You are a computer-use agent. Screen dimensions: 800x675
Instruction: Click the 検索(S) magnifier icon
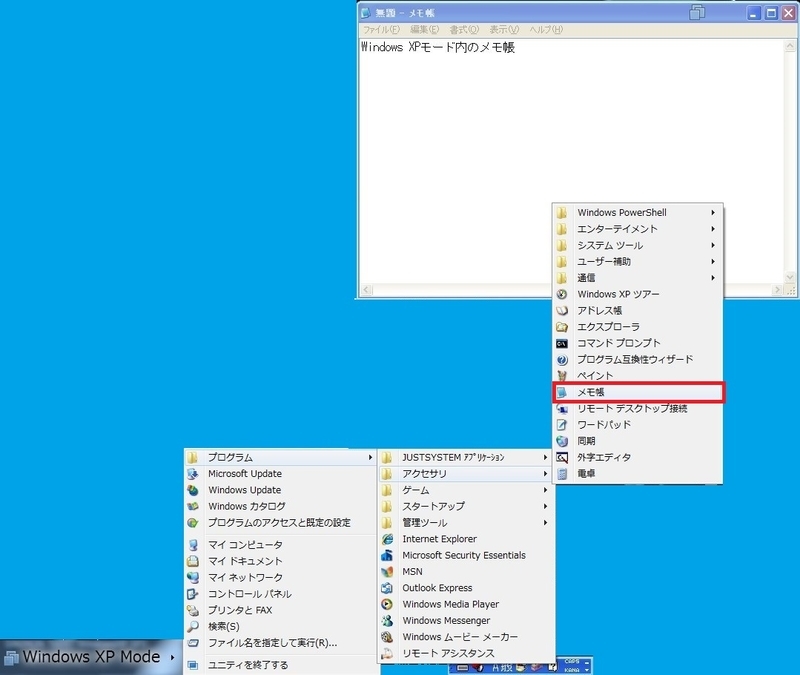point(192,627)
